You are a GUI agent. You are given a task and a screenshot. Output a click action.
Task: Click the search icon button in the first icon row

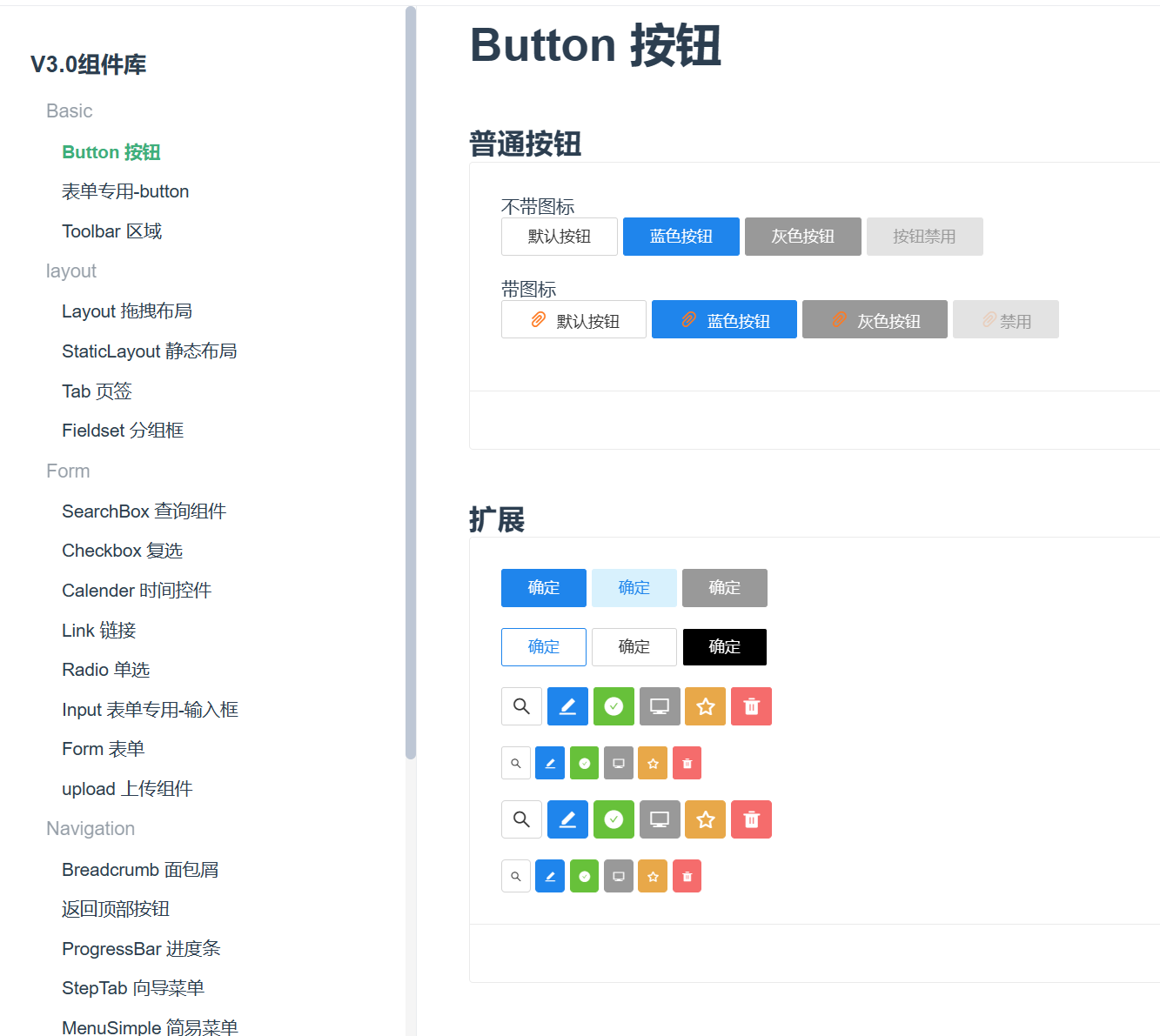coord(522,706)
